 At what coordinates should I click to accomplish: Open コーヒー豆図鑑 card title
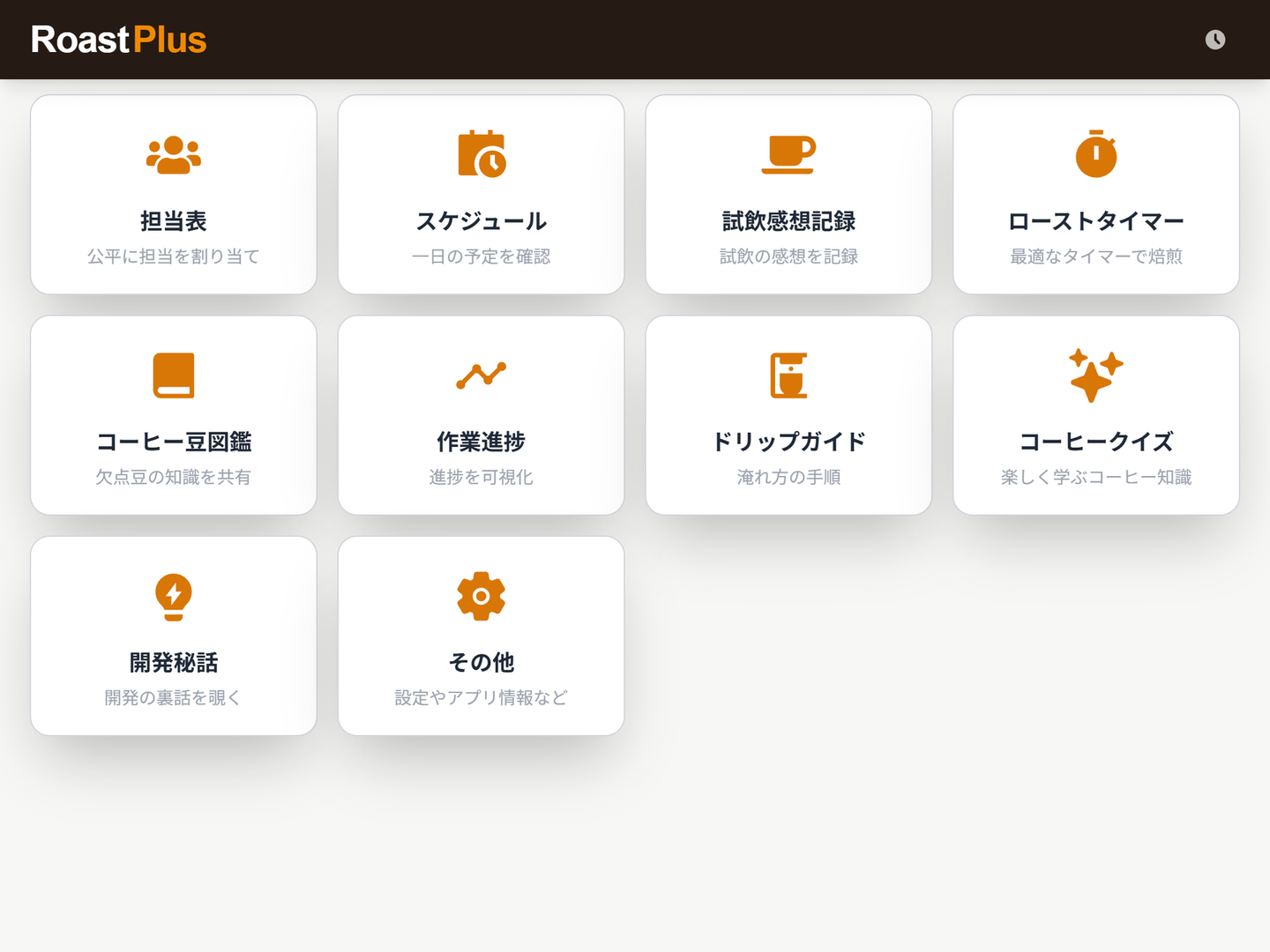174,442
